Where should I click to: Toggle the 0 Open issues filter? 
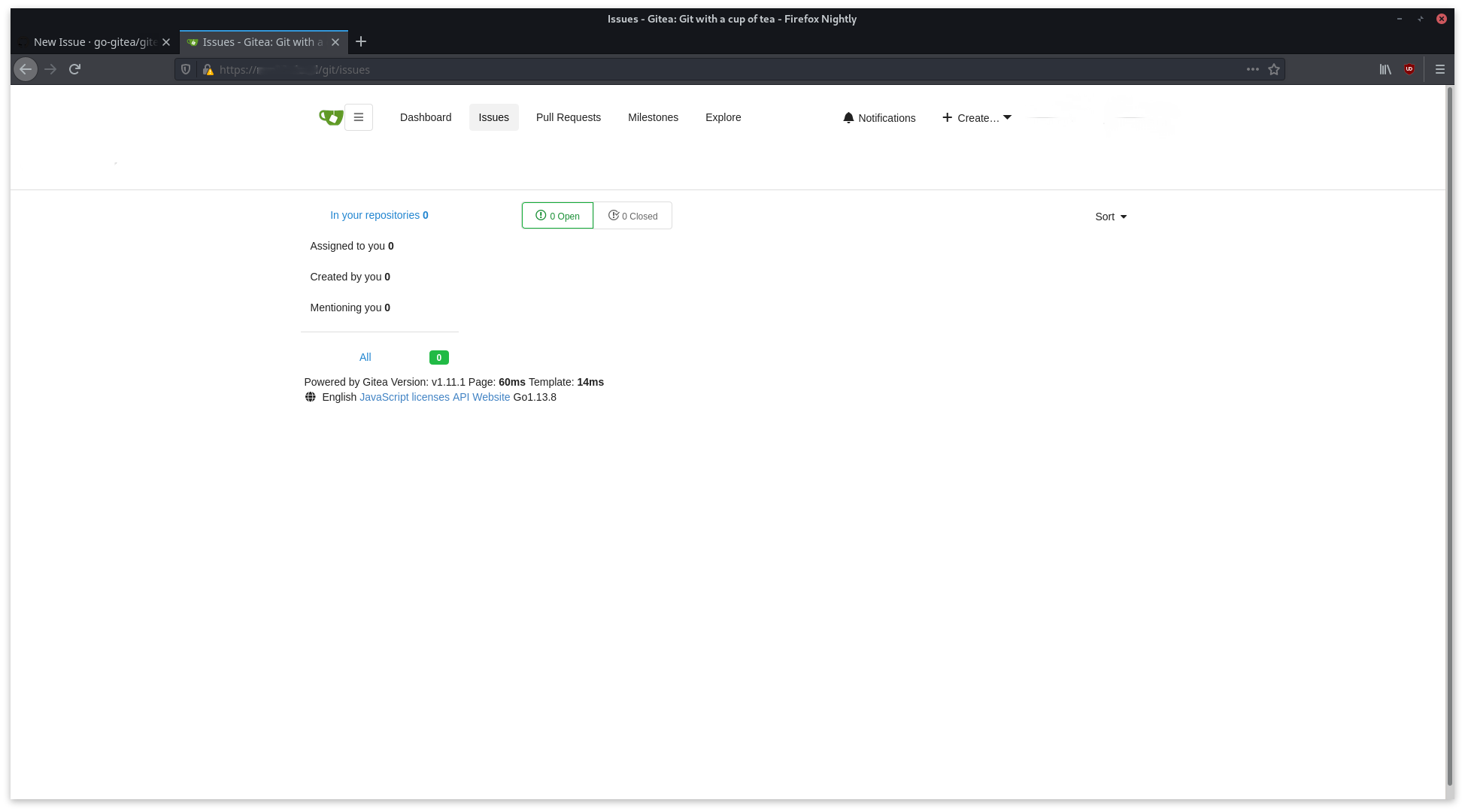[557, 216]
